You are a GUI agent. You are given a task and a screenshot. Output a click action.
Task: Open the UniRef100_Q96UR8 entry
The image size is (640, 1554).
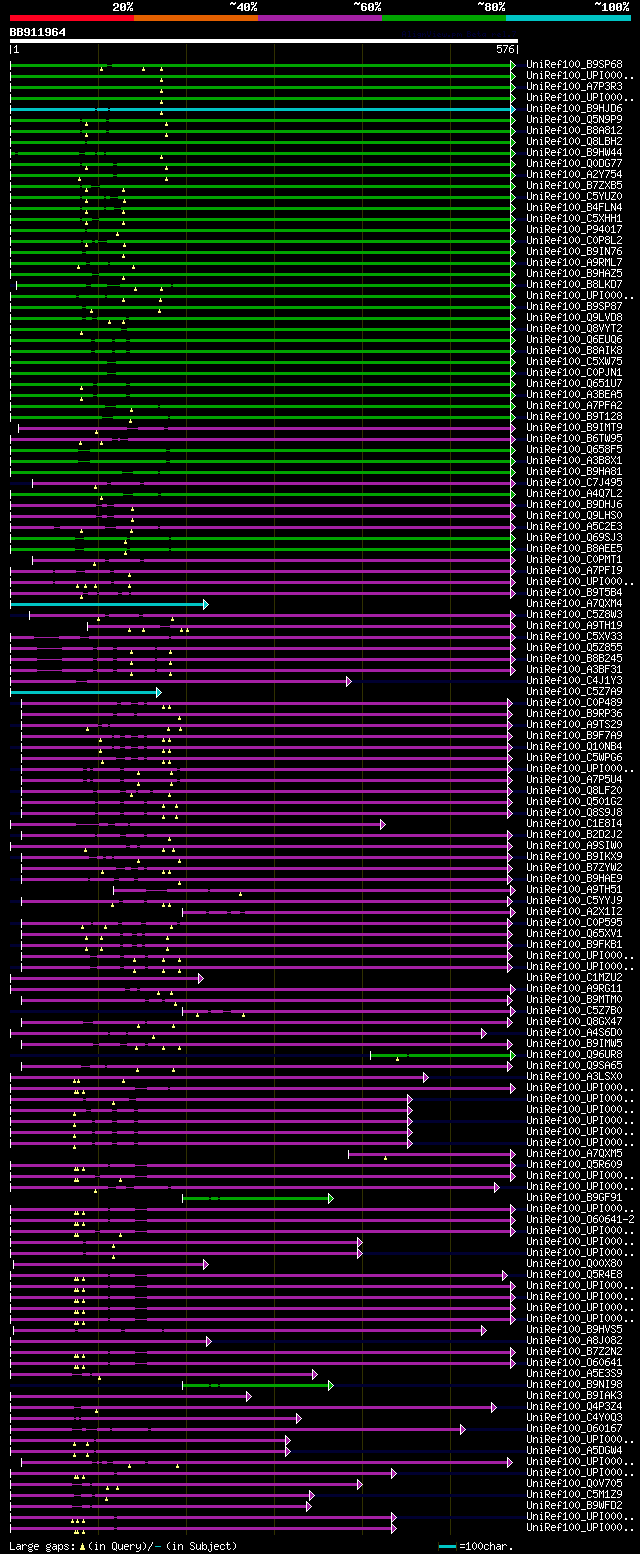coord(574,1054)
